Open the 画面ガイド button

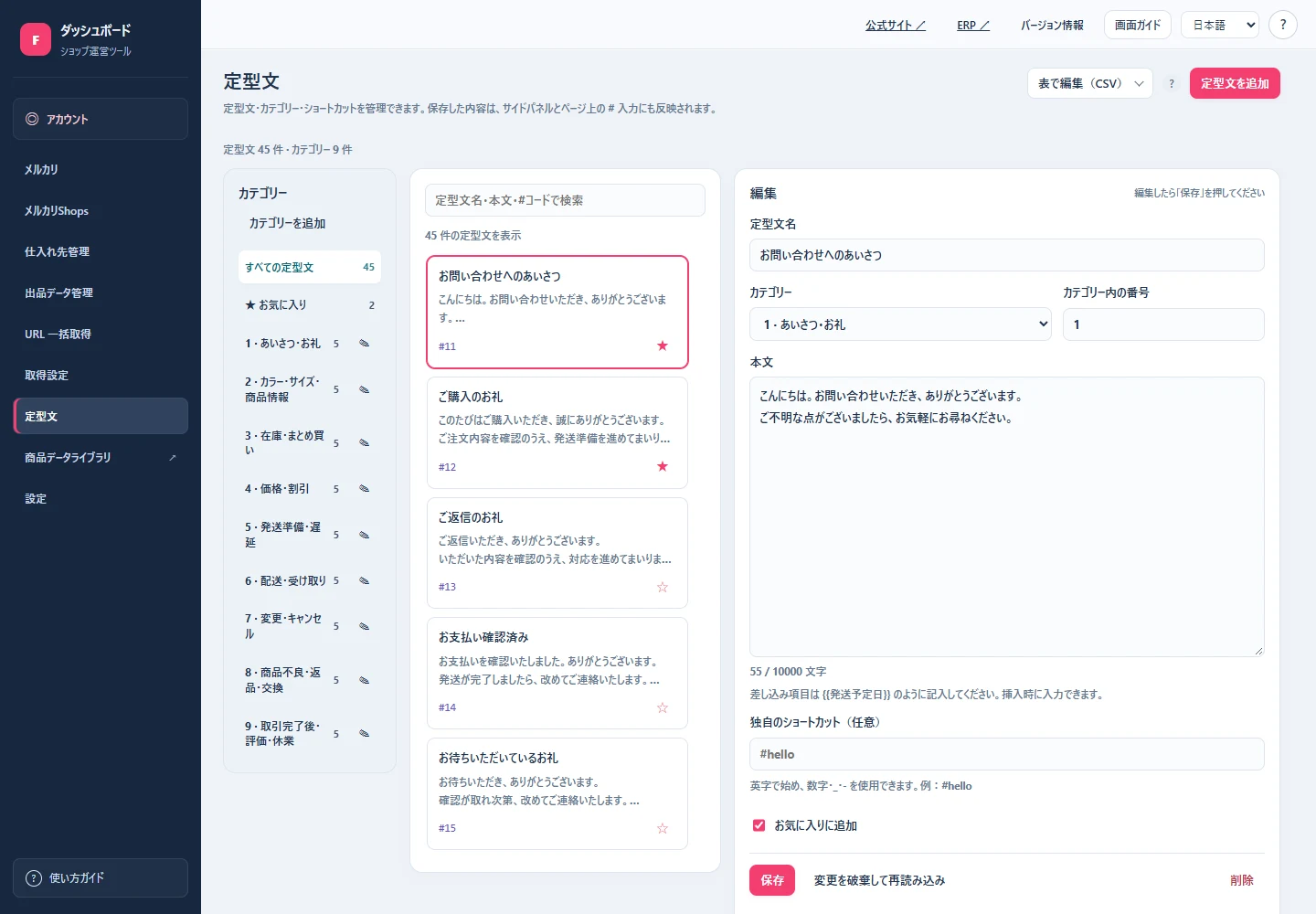coord(1138,25)
